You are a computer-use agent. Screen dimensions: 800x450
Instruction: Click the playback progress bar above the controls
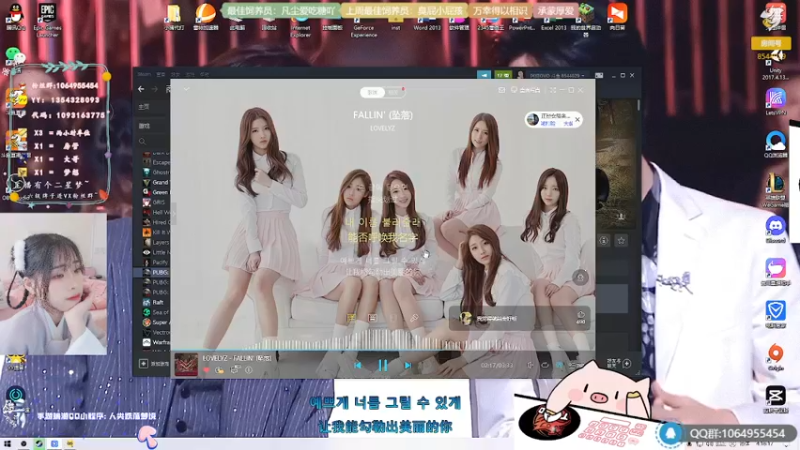383,351
